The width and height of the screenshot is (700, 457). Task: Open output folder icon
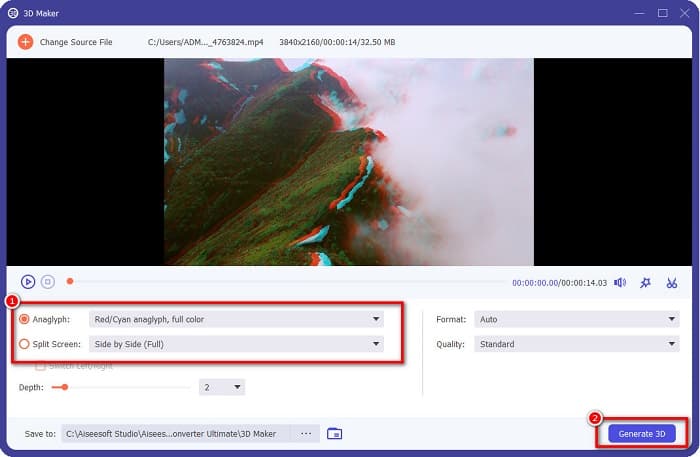[x=335, y=433]
